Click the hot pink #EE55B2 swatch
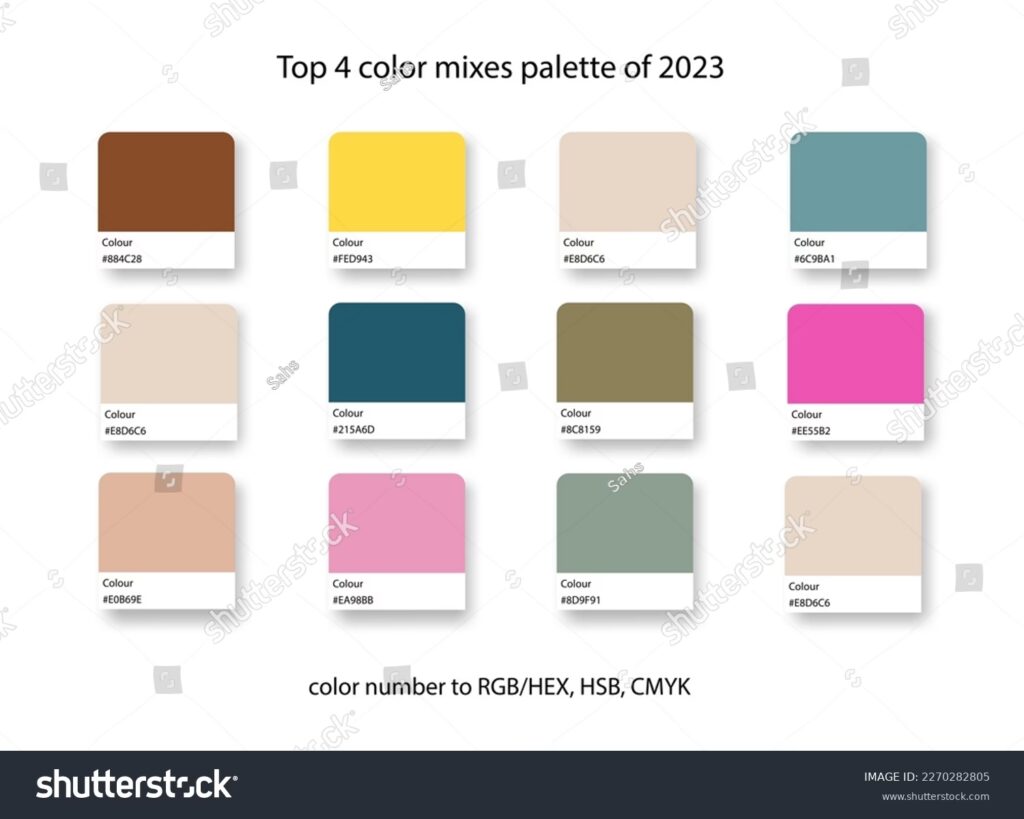Screen dimensions: 1024x819 tap(855, 354)
